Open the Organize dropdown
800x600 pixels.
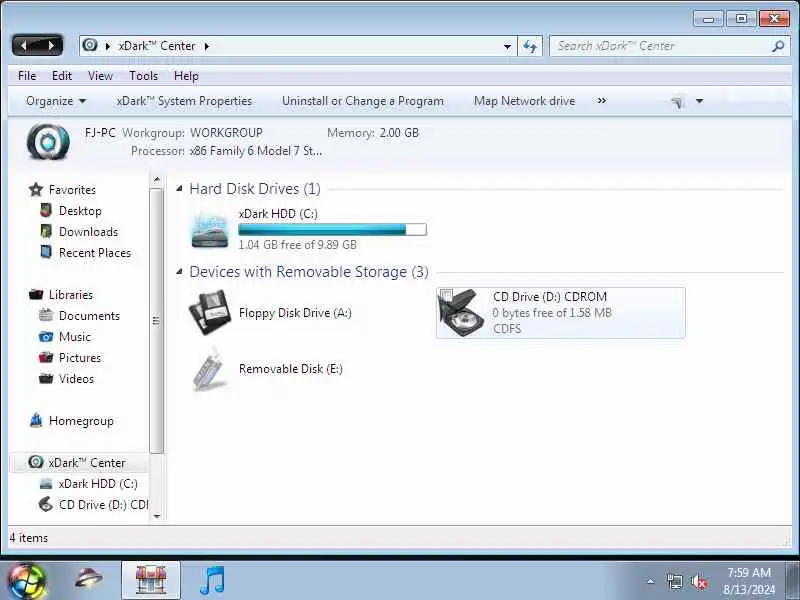tap(56, 101)
